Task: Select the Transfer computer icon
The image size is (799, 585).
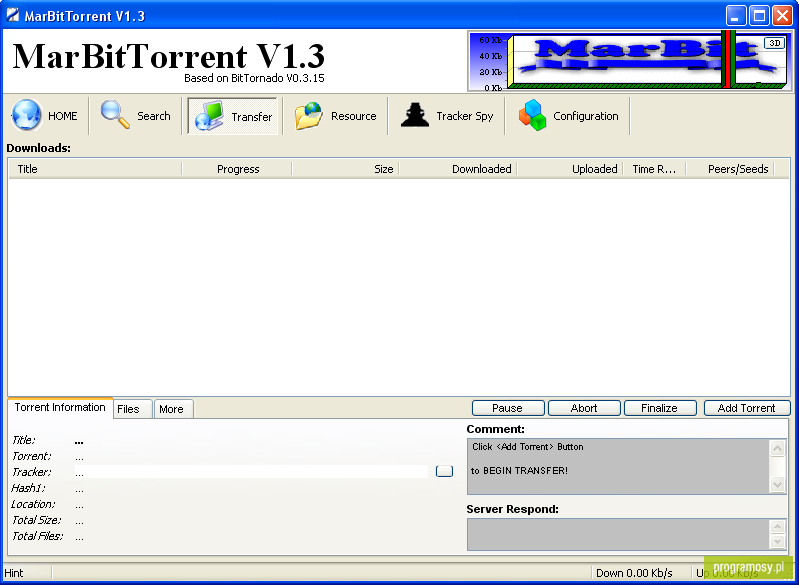Action: pyautogui.click(x=209, y=116)
